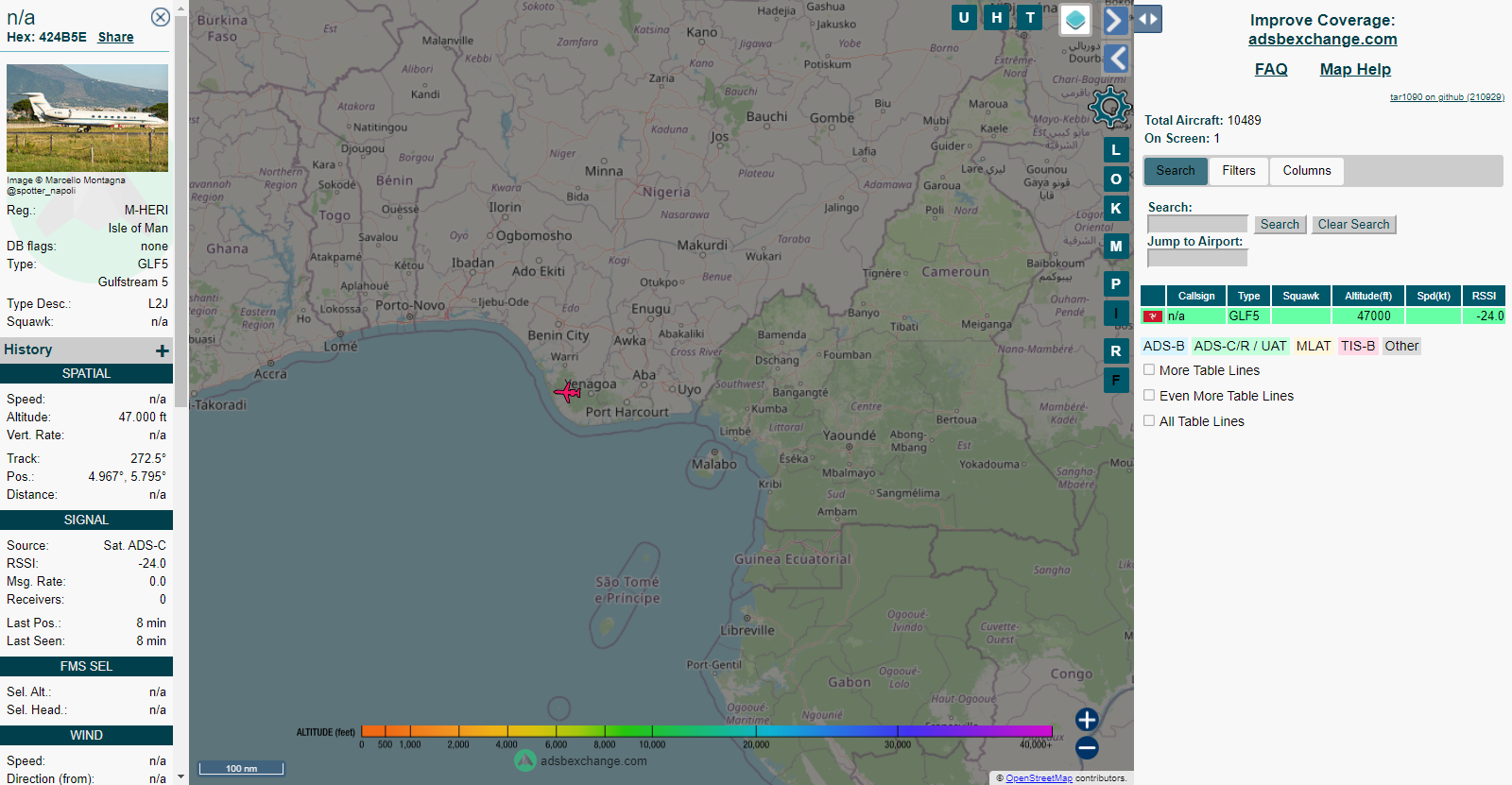Zoom in with the plus button
Screen dimensions: 1512x785
[1087, 720]
